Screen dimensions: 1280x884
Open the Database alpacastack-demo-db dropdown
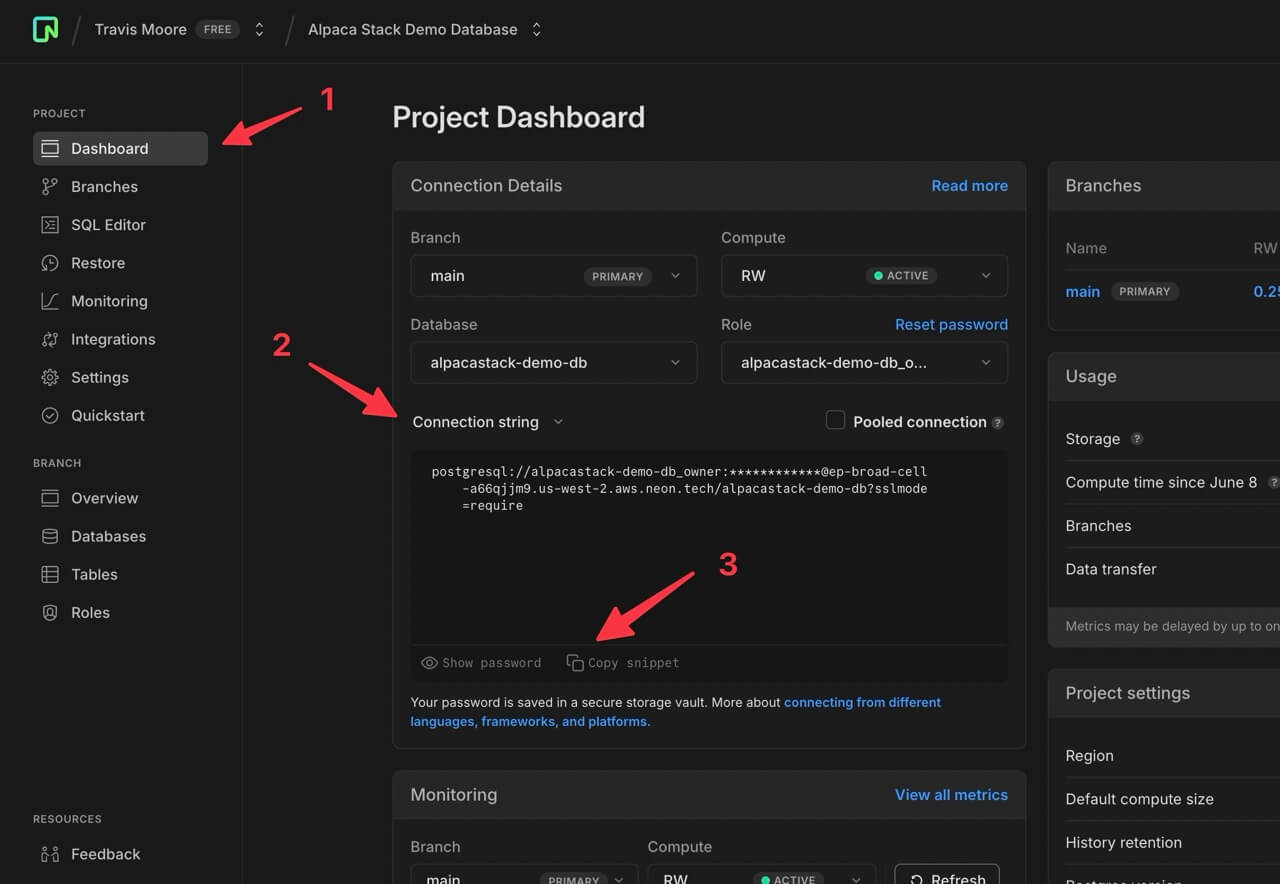coord(553,363)
